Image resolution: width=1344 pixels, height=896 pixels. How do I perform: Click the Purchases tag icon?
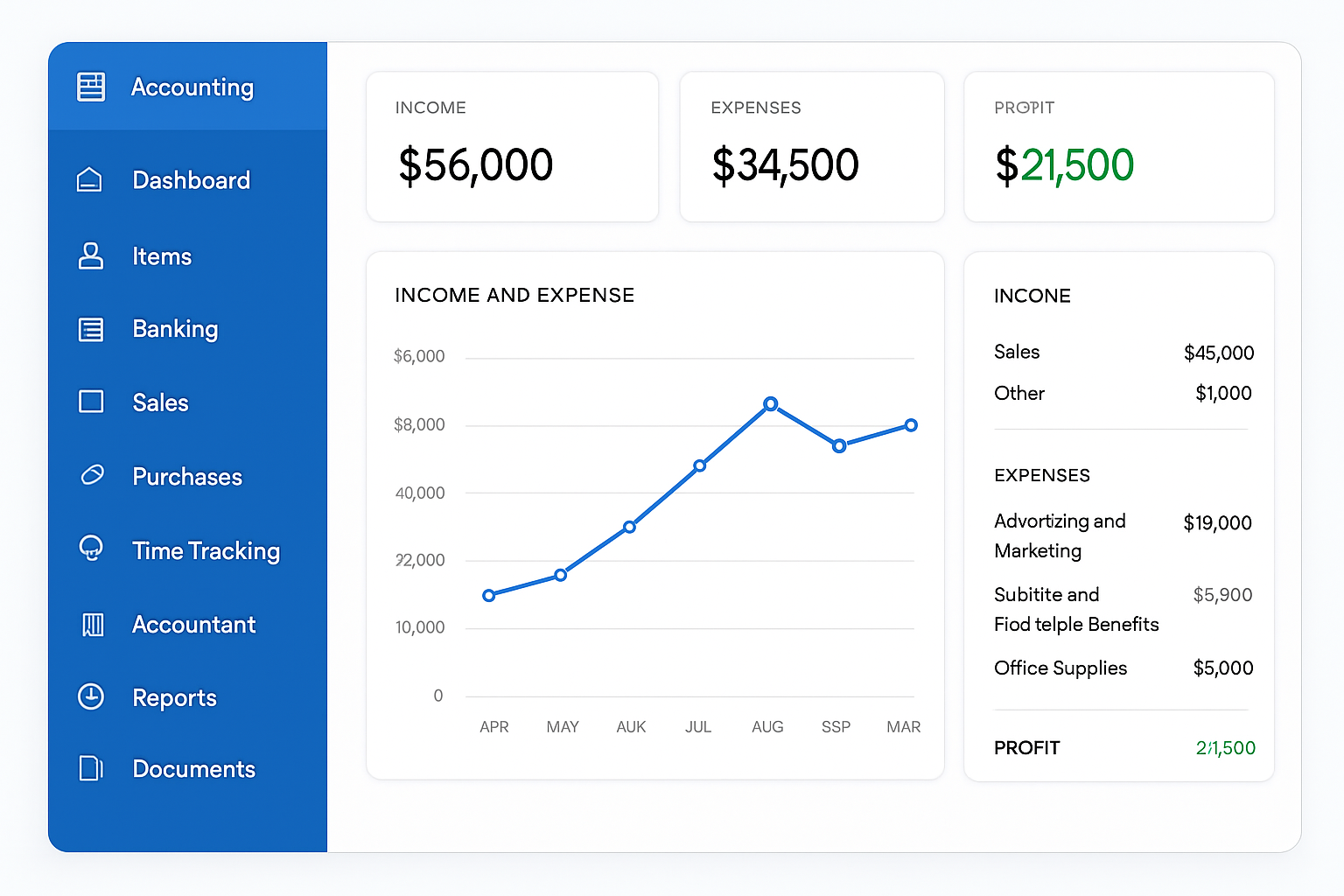[x=92, y=475]
